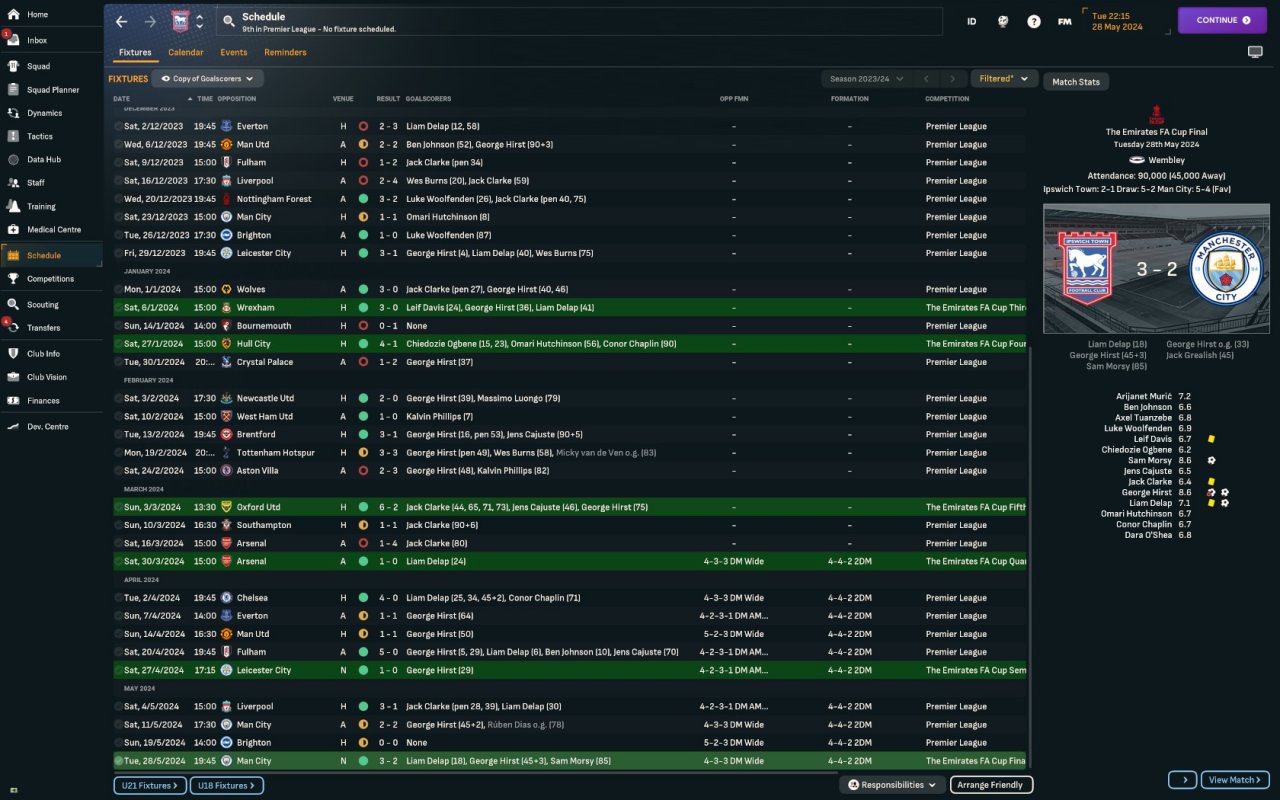The width and height of the screenshot is (1280, 800).
Task: Open the Medical Centre
Action: (54, 229)
